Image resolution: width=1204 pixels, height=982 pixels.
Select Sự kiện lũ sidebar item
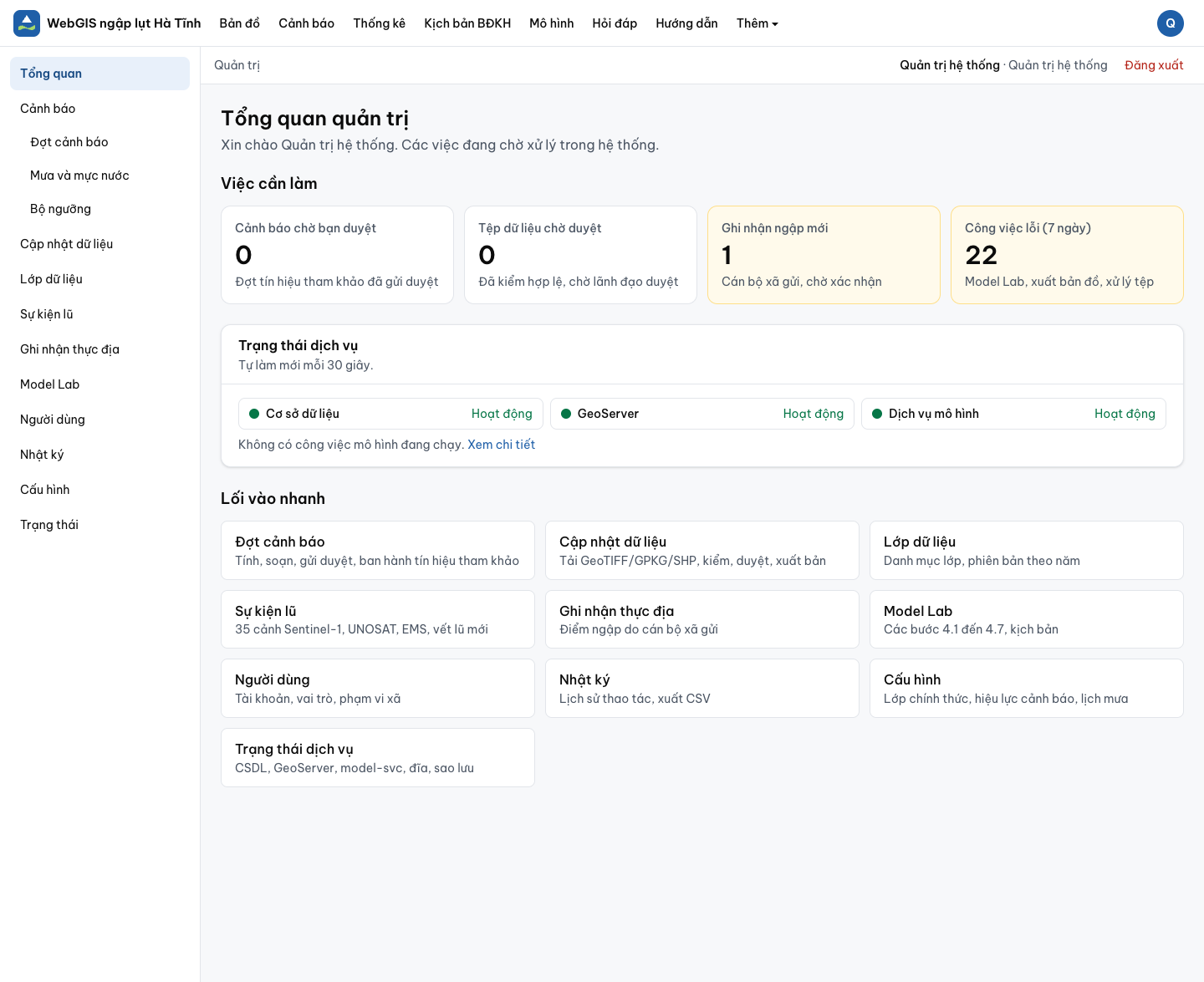click(100, 314)
